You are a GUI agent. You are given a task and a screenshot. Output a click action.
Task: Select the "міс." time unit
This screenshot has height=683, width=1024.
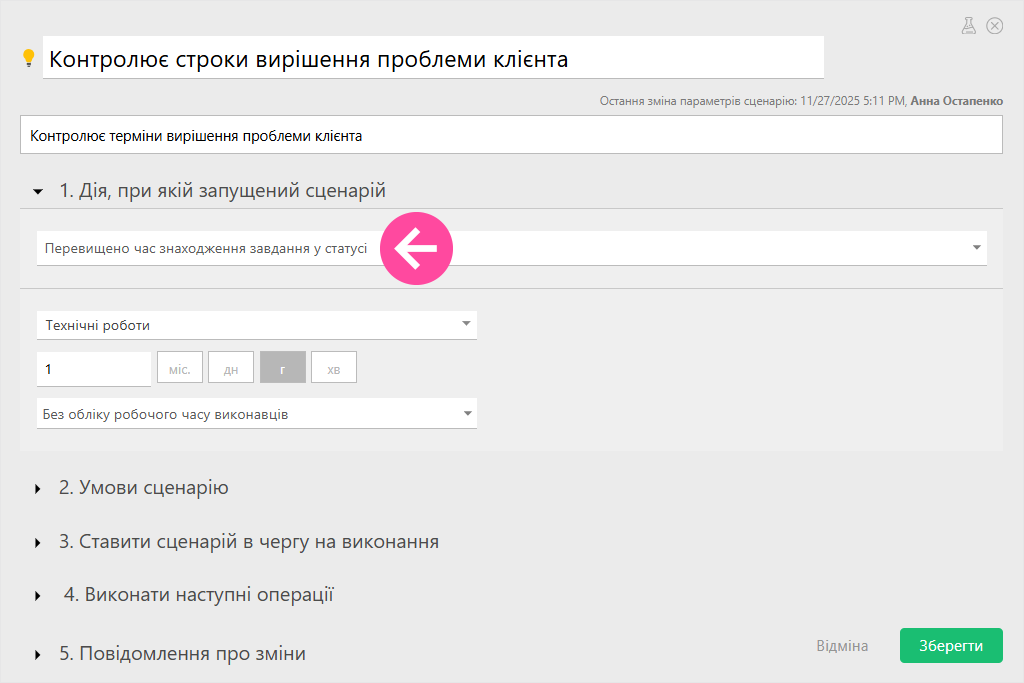(180, 368)
